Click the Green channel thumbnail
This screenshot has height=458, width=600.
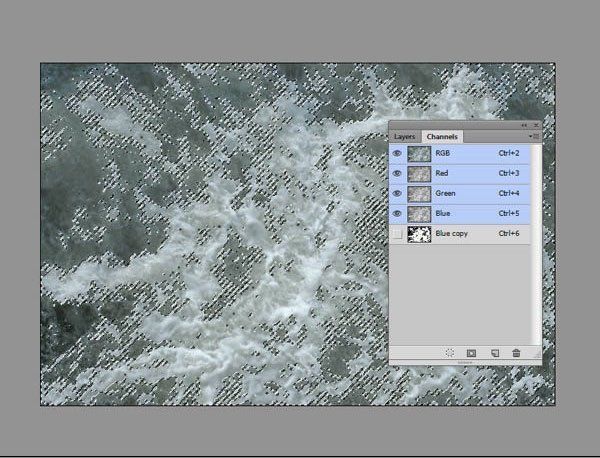419,194
